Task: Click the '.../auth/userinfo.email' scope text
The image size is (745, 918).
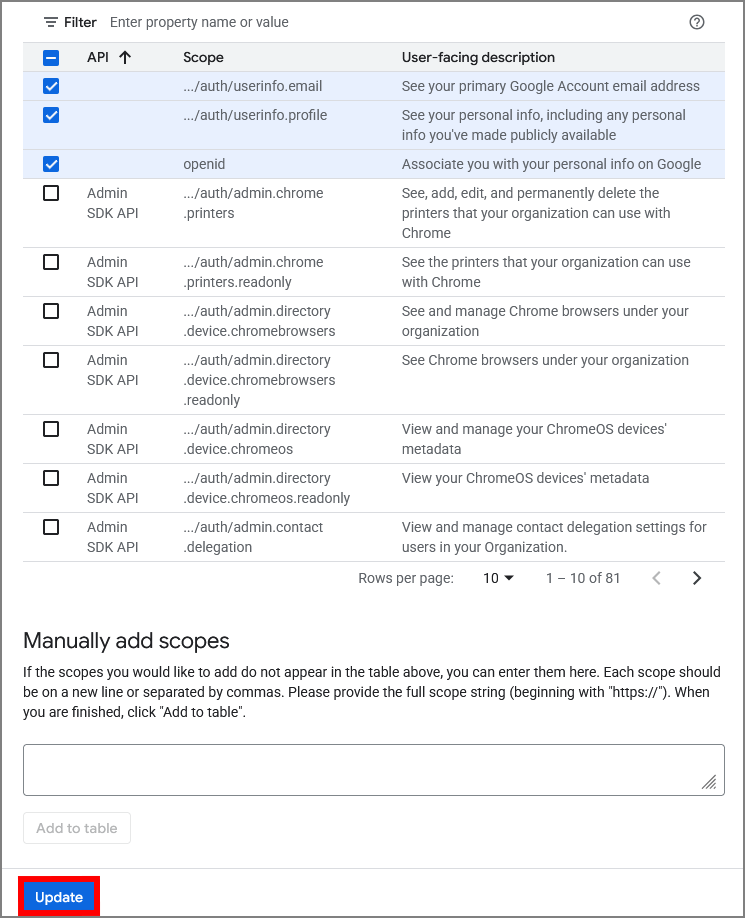Action: [x=253, y=86]
